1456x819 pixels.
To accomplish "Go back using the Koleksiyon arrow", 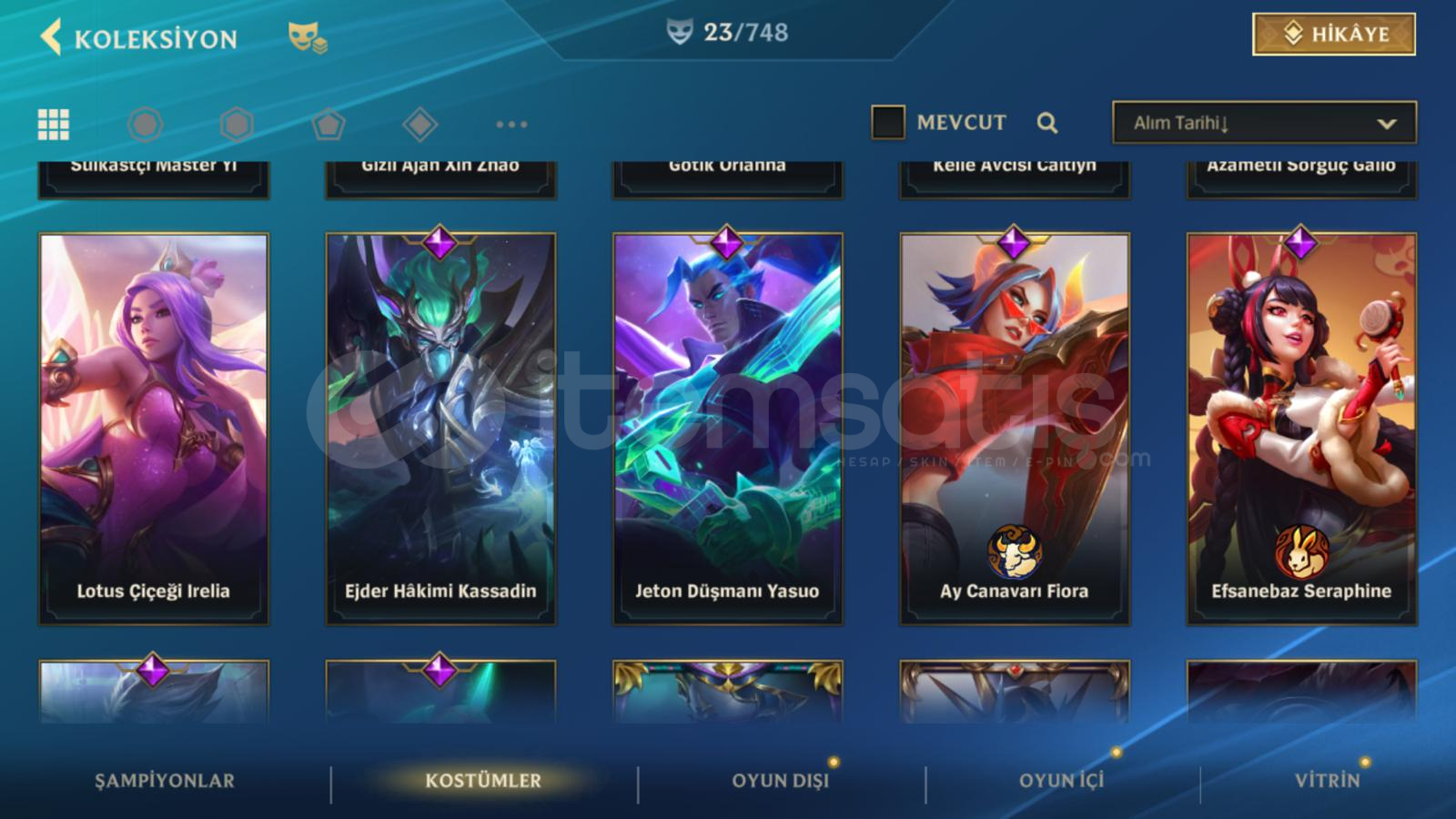I will click(x=51, y=37).
